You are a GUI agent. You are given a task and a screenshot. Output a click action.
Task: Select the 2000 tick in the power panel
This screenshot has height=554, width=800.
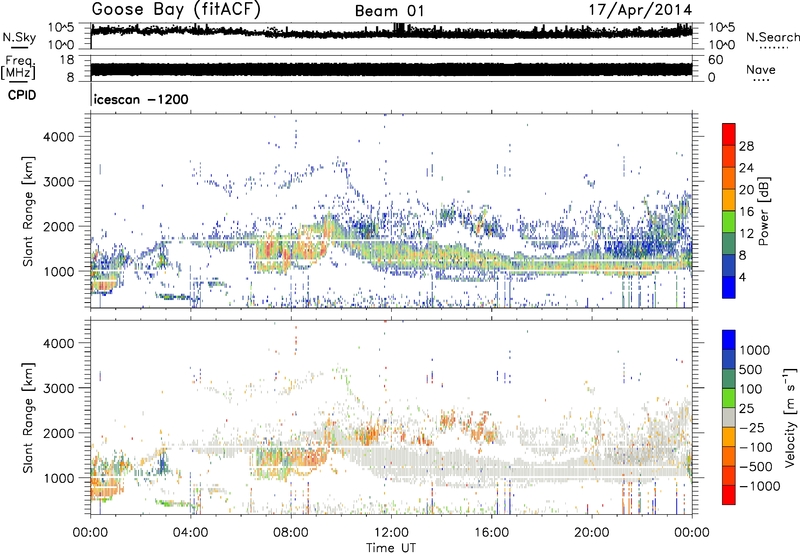[x=58, y=226]
